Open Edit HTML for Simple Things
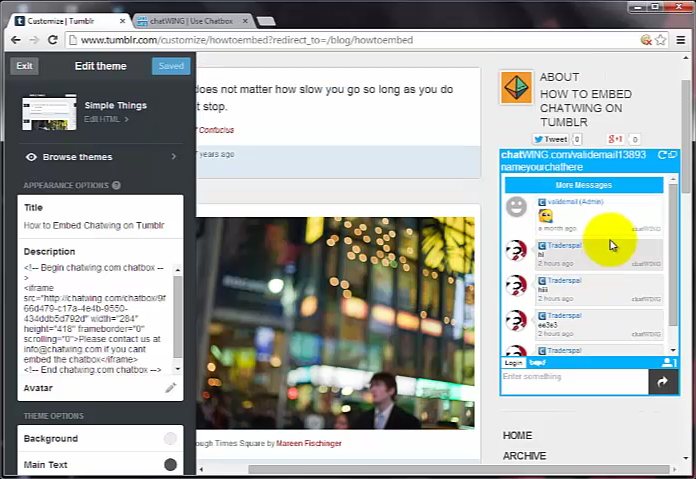Image resolution: width=696 pixels, height=479 pixels. (x=106, y=119)
